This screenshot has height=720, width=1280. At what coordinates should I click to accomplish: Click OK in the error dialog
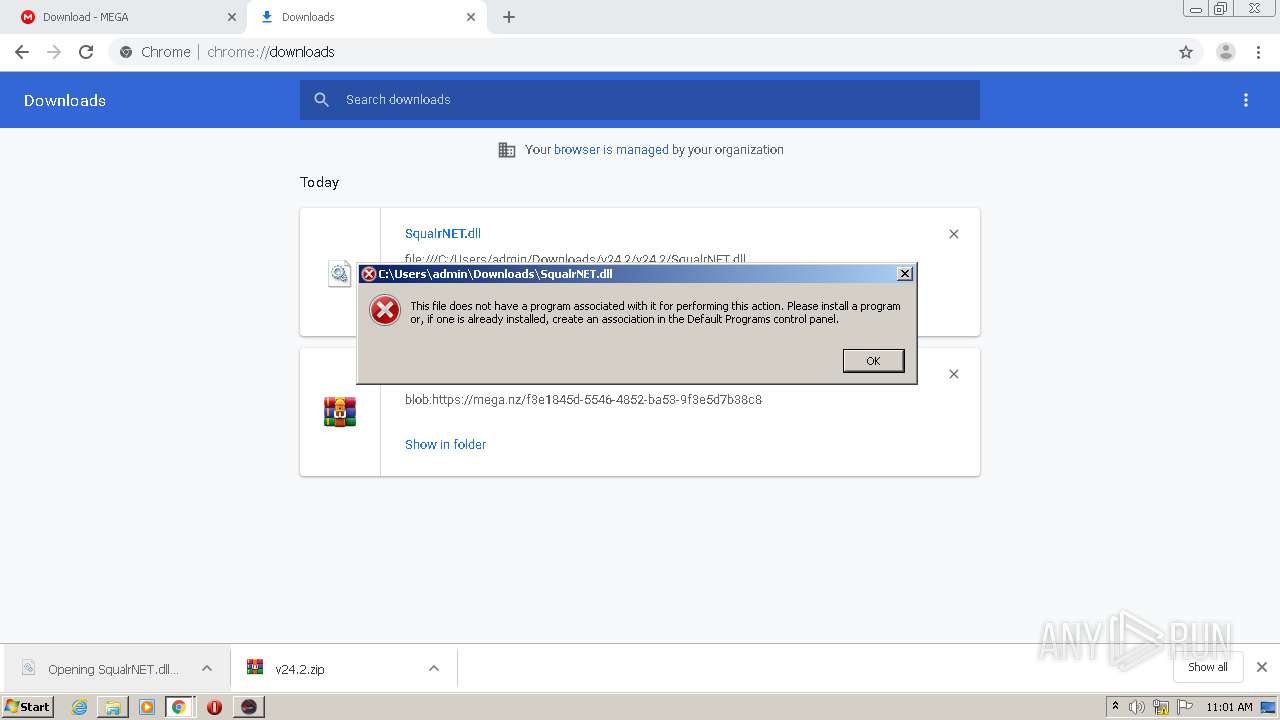[x=873, y=360]
